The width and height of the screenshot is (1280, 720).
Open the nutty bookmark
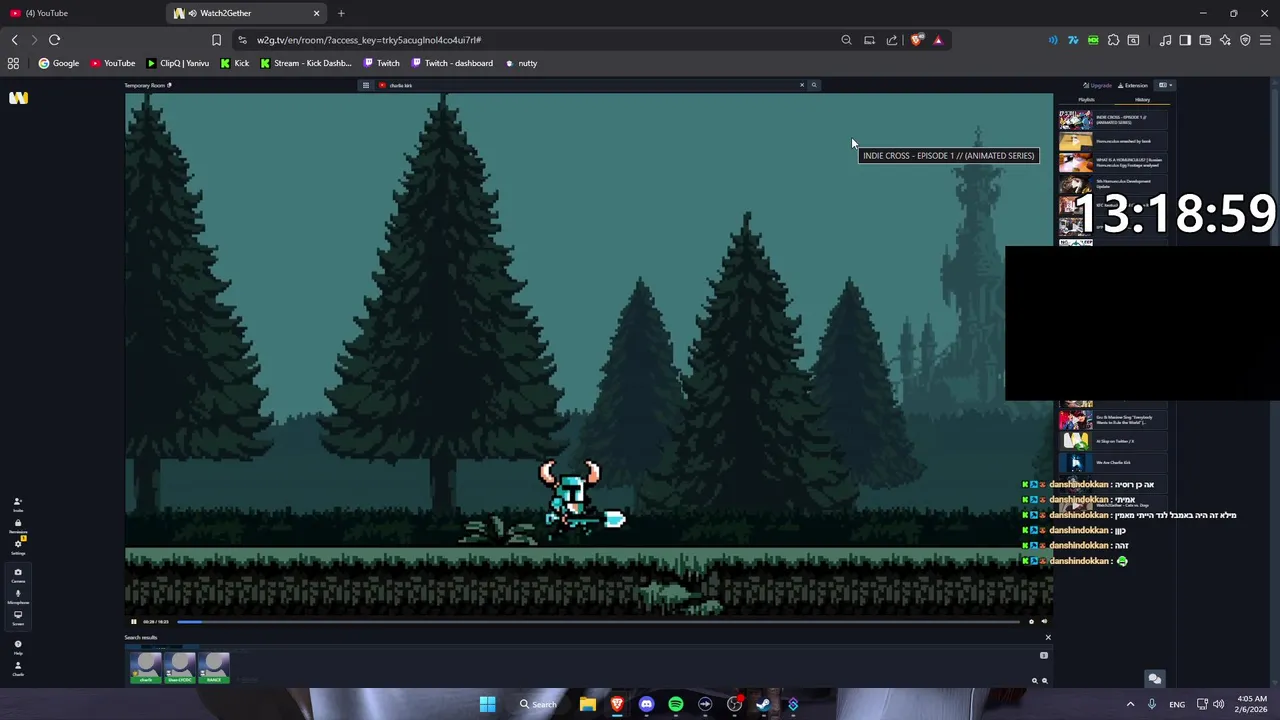(521, 63)
